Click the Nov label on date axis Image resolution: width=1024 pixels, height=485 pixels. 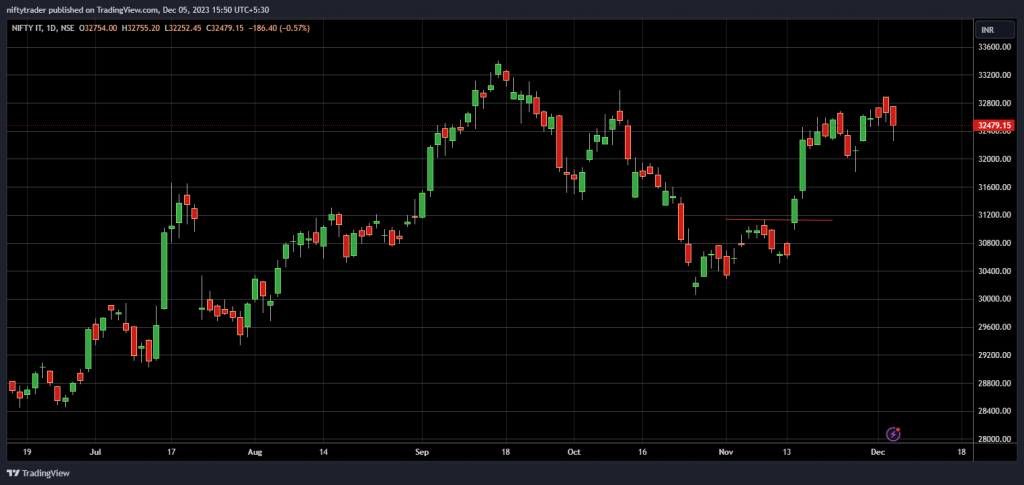pos(726,452)
